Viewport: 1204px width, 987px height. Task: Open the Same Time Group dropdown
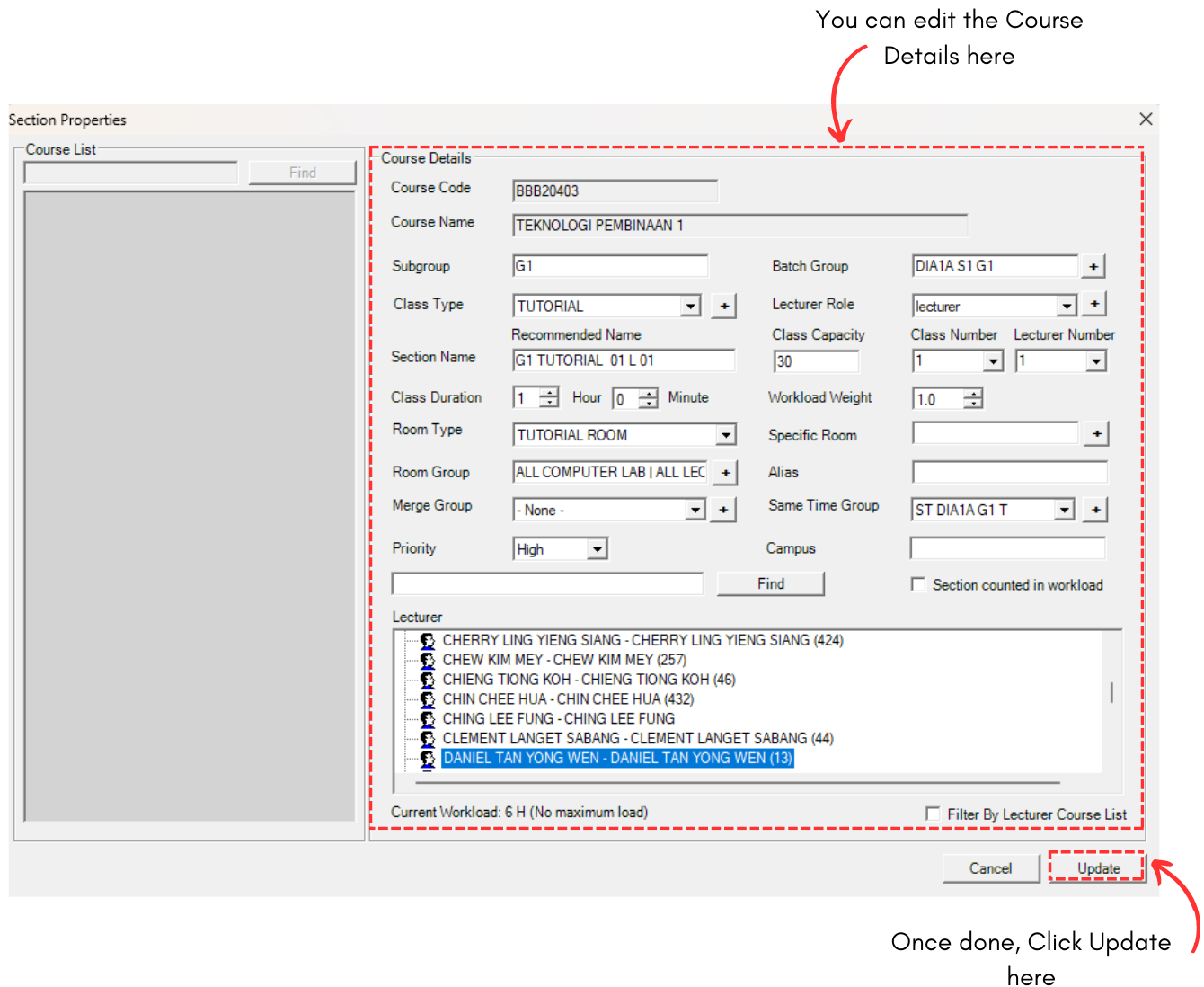coord(1064,511)
